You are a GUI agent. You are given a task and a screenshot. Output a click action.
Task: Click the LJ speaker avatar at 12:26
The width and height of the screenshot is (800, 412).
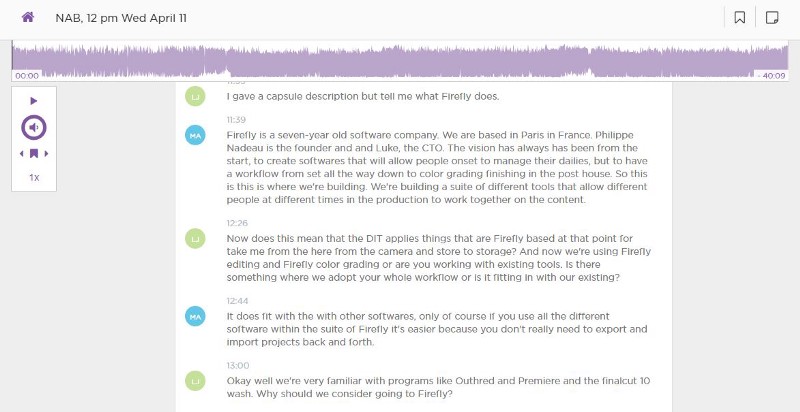pos(195,238)
